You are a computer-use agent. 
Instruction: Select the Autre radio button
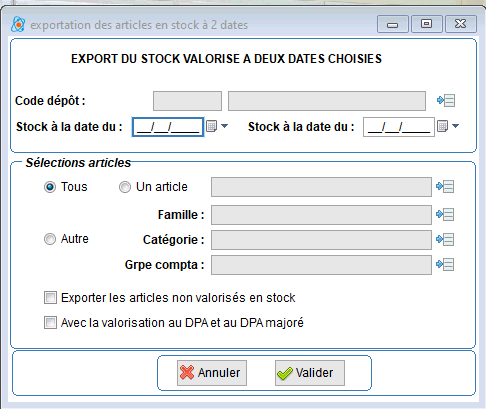(x=50, y=239)
